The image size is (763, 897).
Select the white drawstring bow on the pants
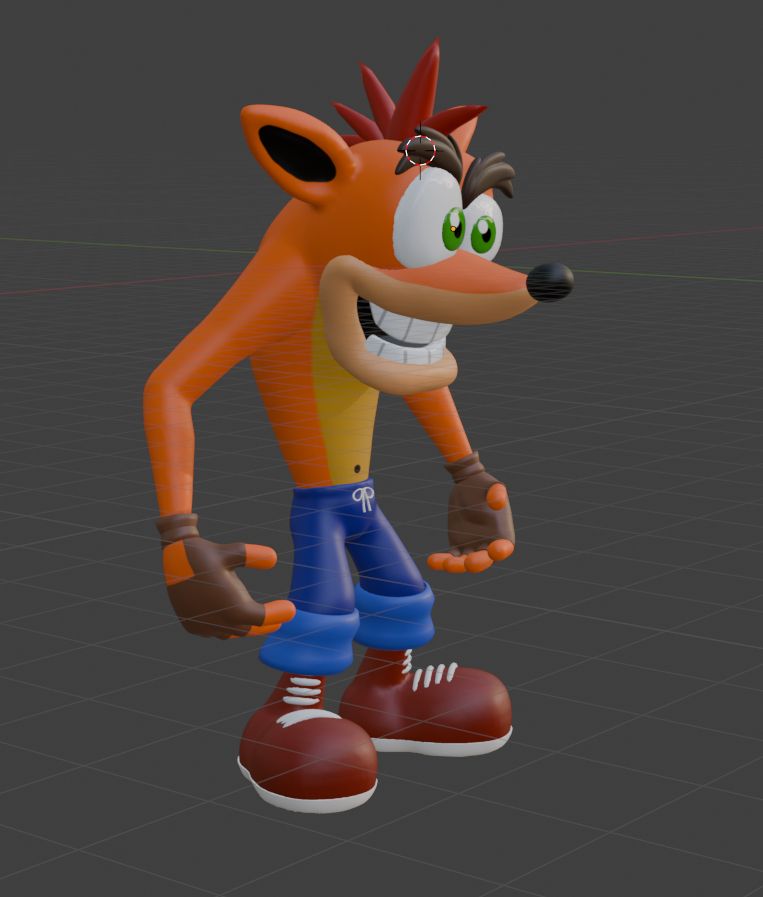coord(363,499)
